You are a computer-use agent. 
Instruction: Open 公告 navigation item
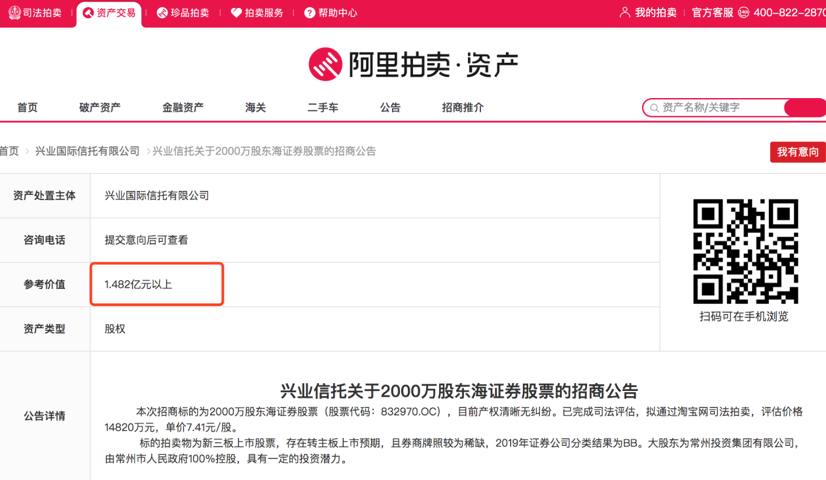tap(390, 107)
